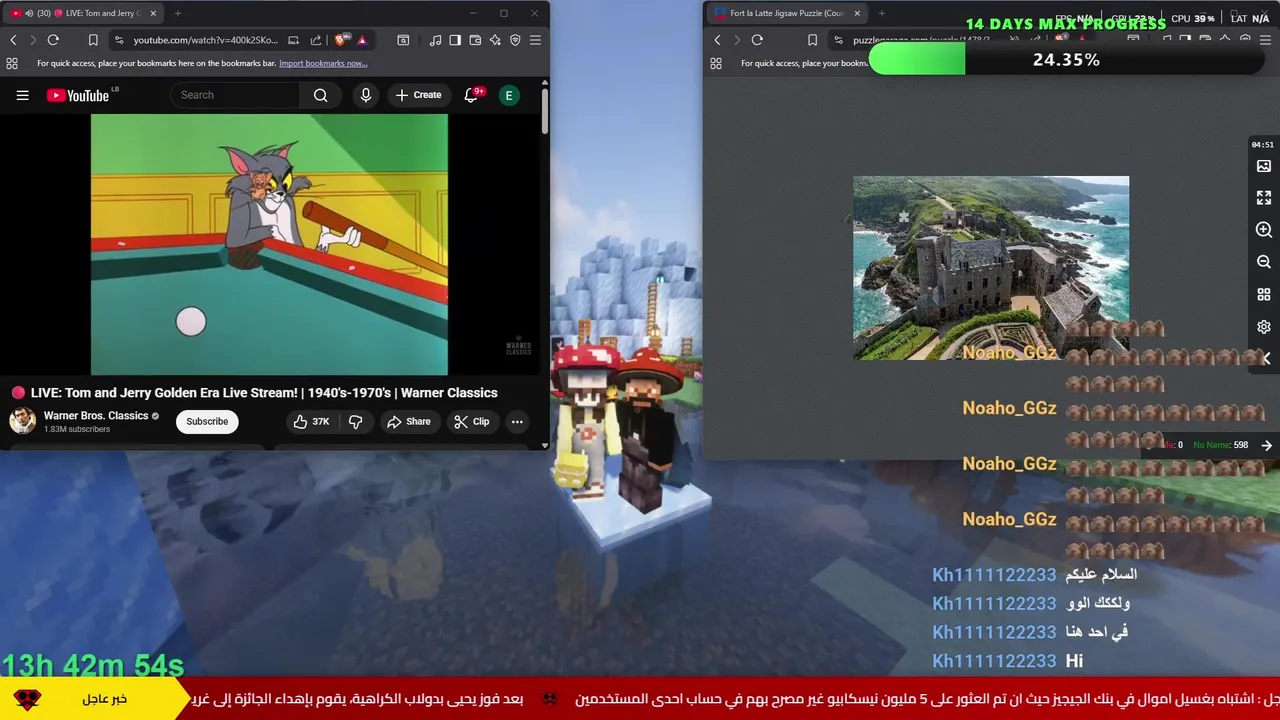Clip the Tom and Jerry live stream

(471, 421)
